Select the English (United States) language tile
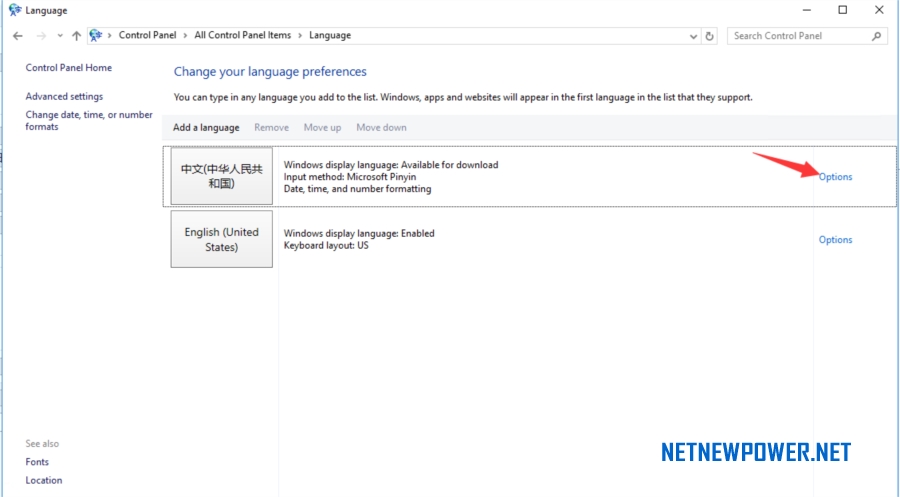This screenshot has width=900, height=497. tap(222, 239)
